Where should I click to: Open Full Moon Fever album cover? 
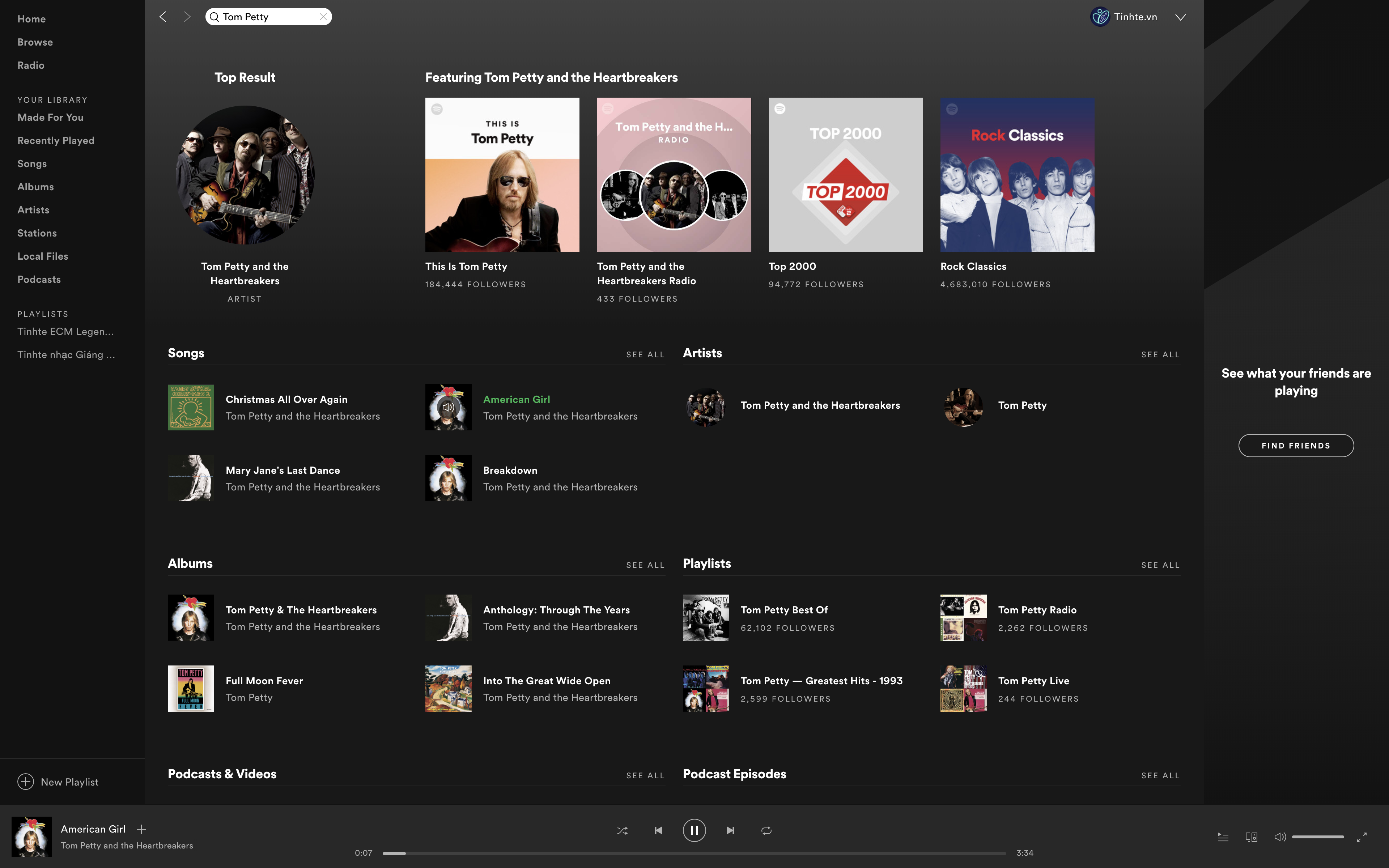191,688
